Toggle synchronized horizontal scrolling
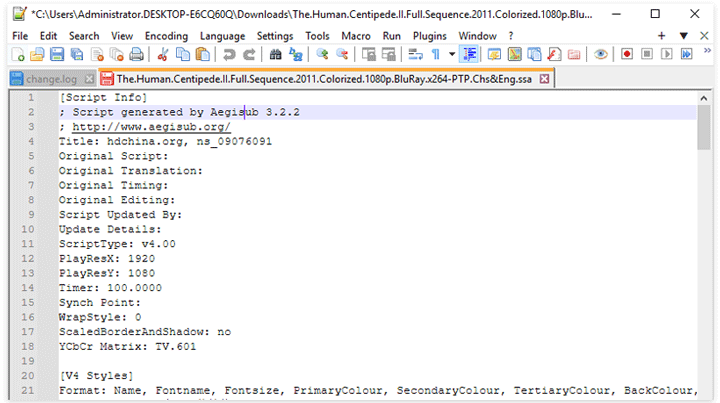This screenshot has height=403, width=720. [388, 55]
